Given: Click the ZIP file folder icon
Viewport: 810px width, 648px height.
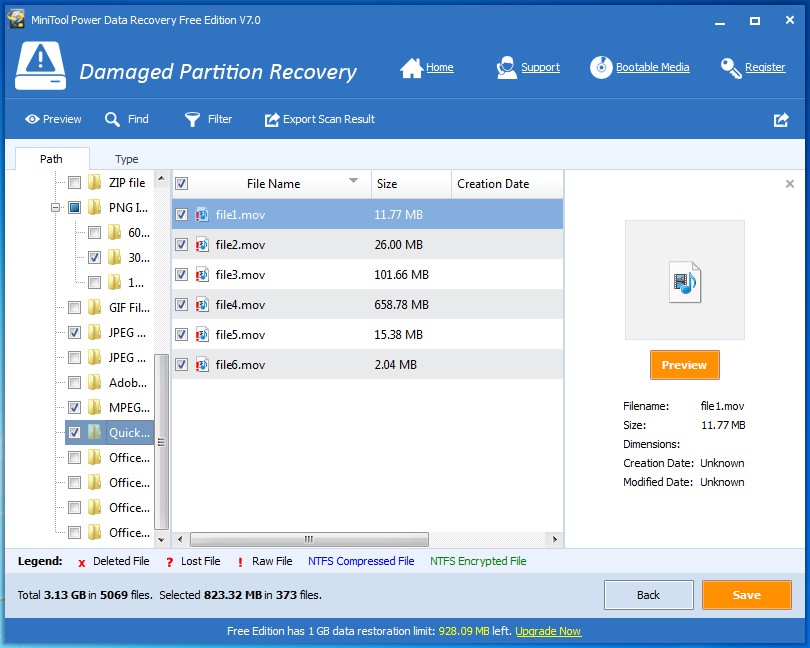Looking at the screenshot, I should 95,182.
